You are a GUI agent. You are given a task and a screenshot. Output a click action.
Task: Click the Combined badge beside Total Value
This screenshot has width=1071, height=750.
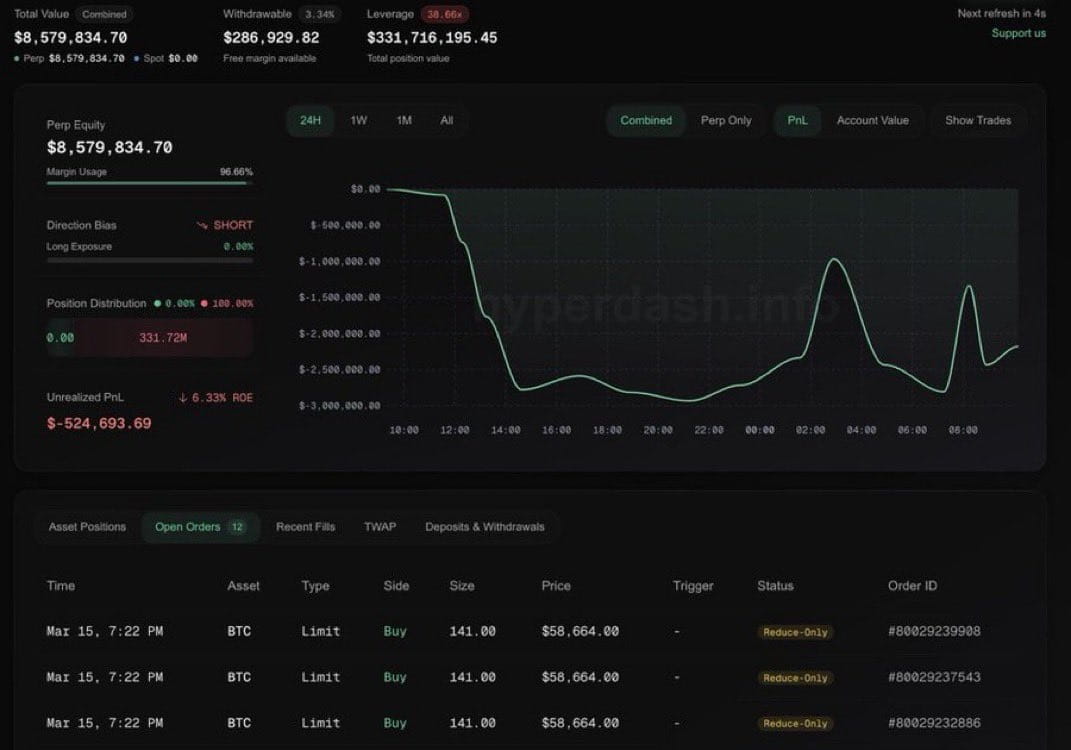[105, 14]
